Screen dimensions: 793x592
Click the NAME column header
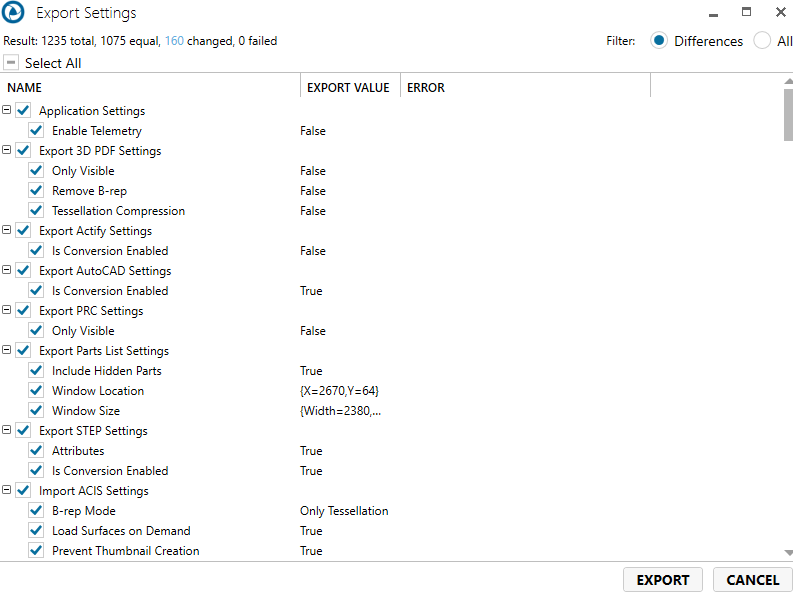[x=150, y=88]
